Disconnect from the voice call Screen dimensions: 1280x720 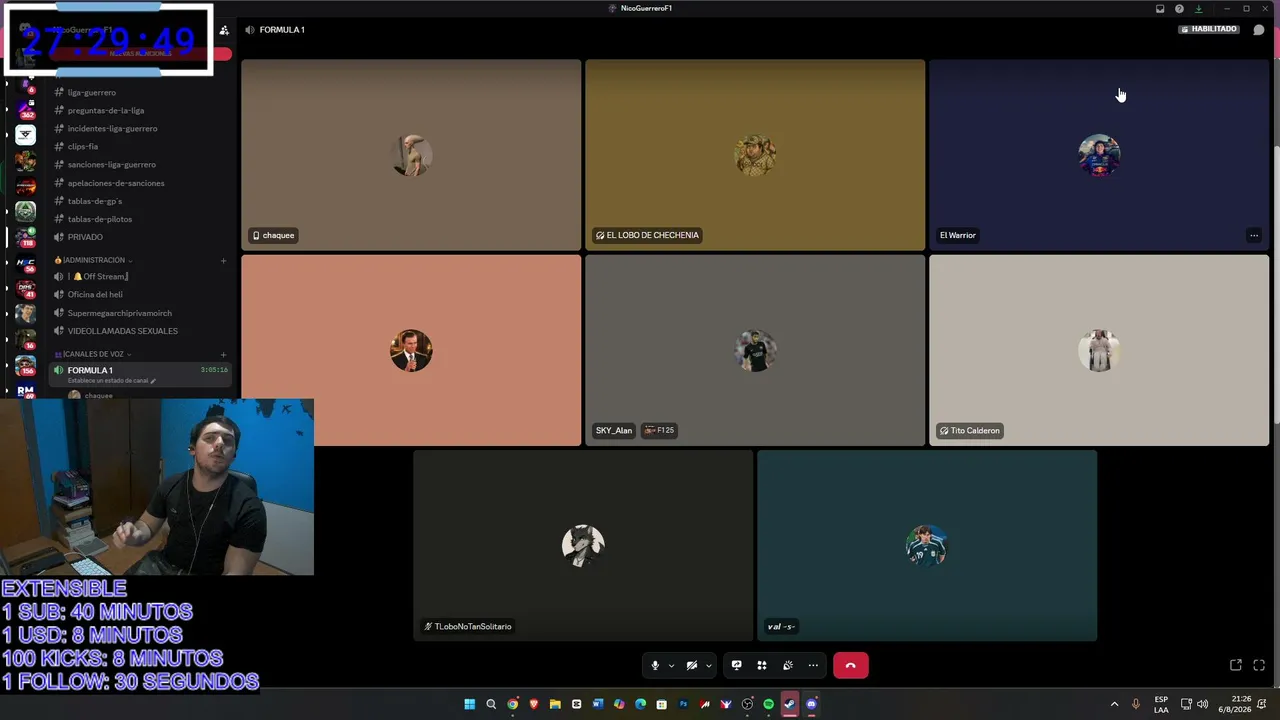pyautogui.click(x=851, y=665)
